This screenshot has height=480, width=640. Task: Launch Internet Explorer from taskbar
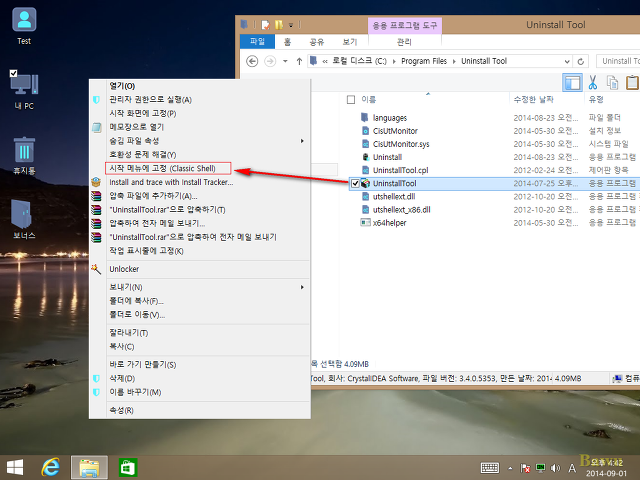point(51,467)
